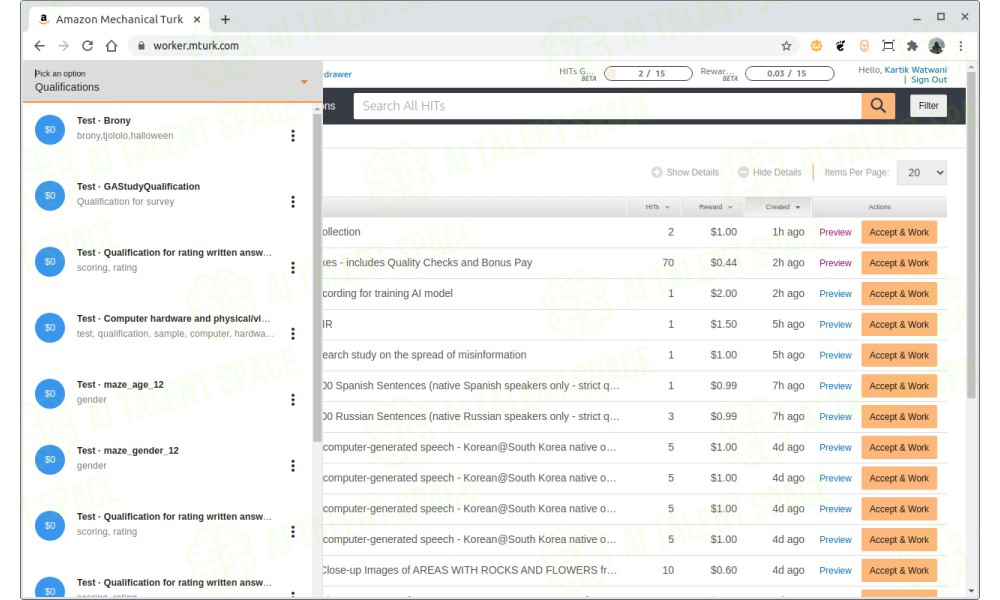Click the orange circular extension icon
Viewport: 1000px width, 600px height.
pos(816,46)
